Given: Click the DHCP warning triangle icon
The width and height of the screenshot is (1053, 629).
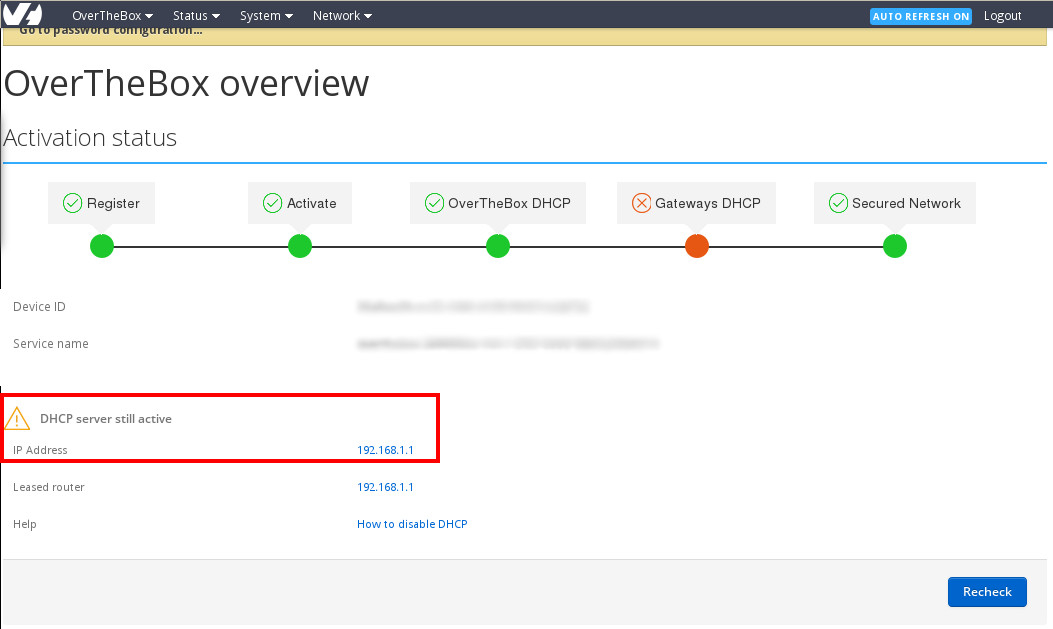Looking at the screenshot, I should point(18,418).
